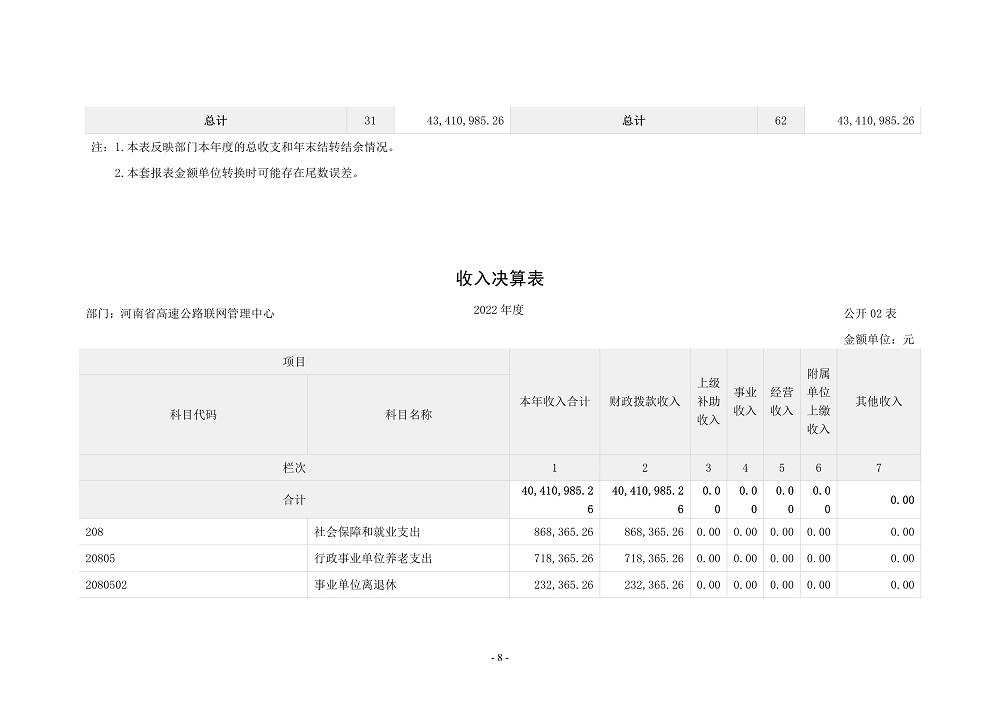Viewport: 1000px width, 706px height.
Task: Click the 总计 cell beside row number 31
Action: click(216, 121)
